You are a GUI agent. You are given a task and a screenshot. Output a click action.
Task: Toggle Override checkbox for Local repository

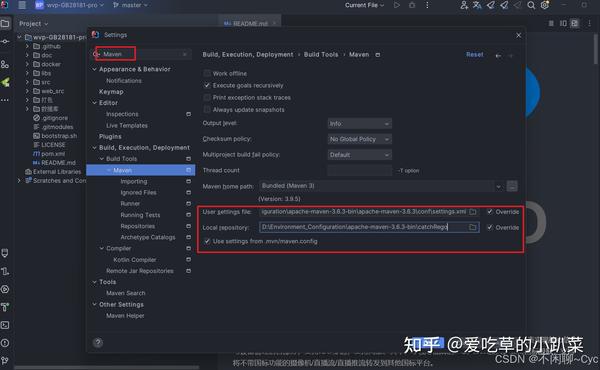pos(490,227)
